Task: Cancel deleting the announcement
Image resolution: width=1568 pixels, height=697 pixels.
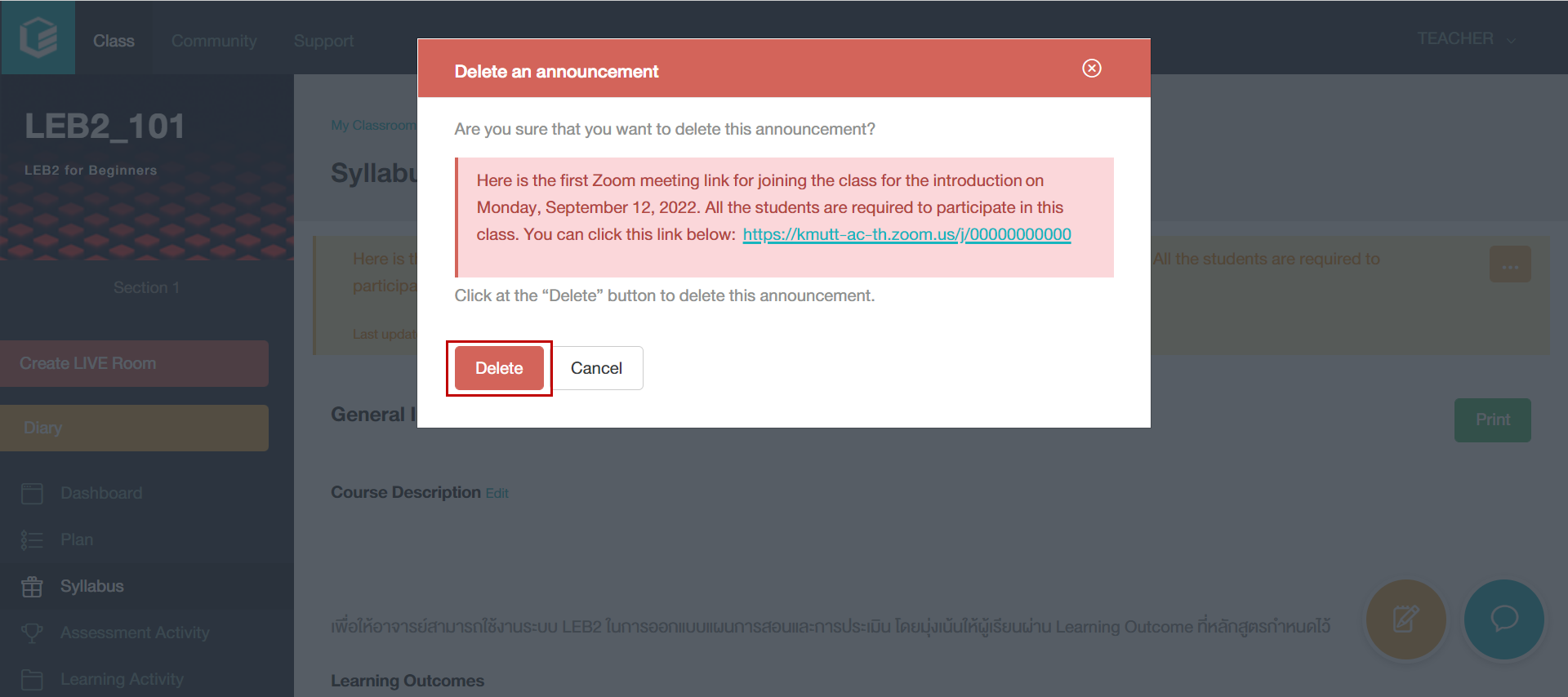Action: click(x=597, y=368)
